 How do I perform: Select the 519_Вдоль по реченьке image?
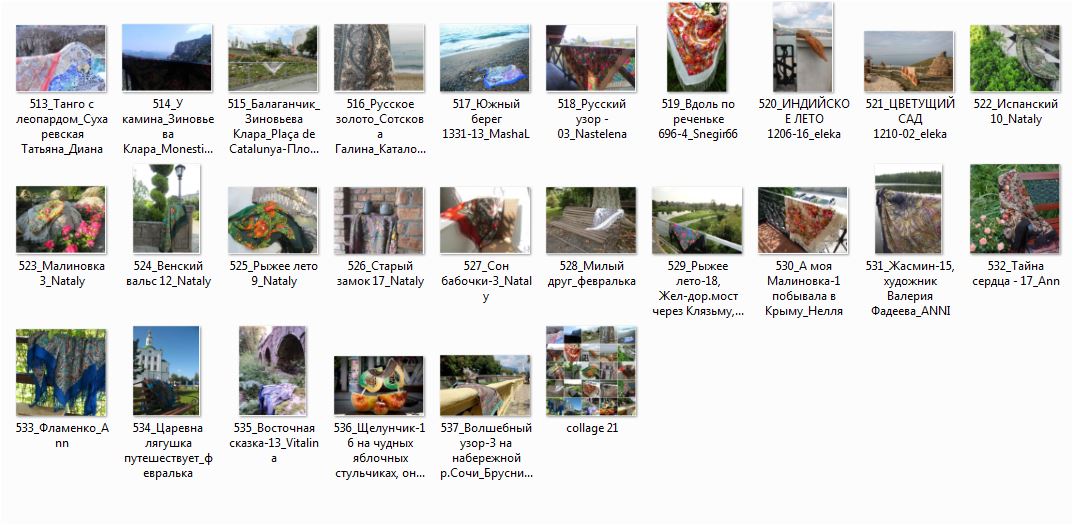pos(697,47)
